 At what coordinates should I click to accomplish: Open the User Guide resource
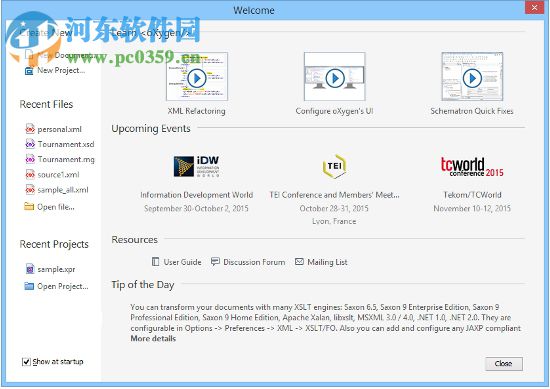pos(182,262)
